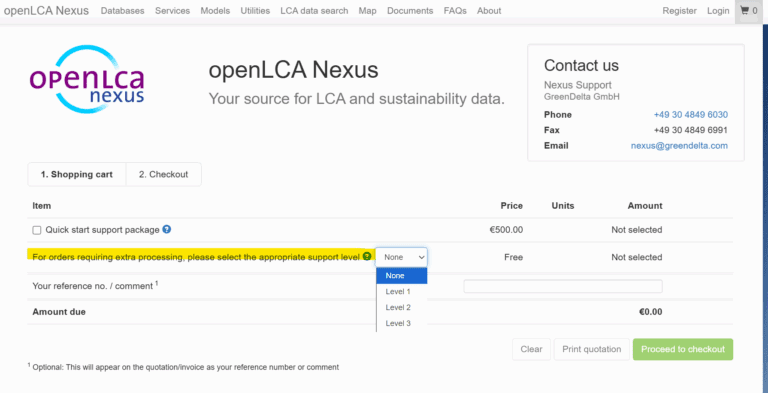This screenshot has width=768, height=393.
Task: Open the Databases menu
Action: click(122, 11)
